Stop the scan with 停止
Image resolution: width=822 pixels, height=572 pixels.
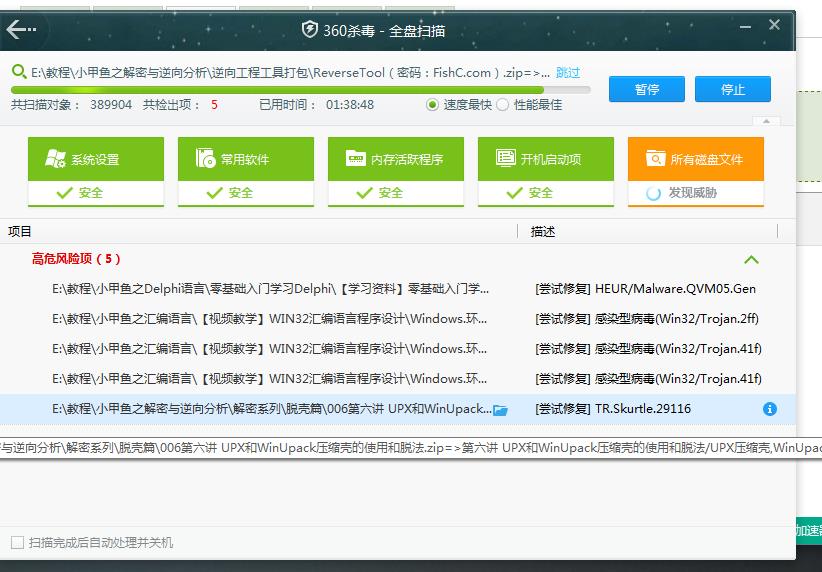[x=732, y=89]
